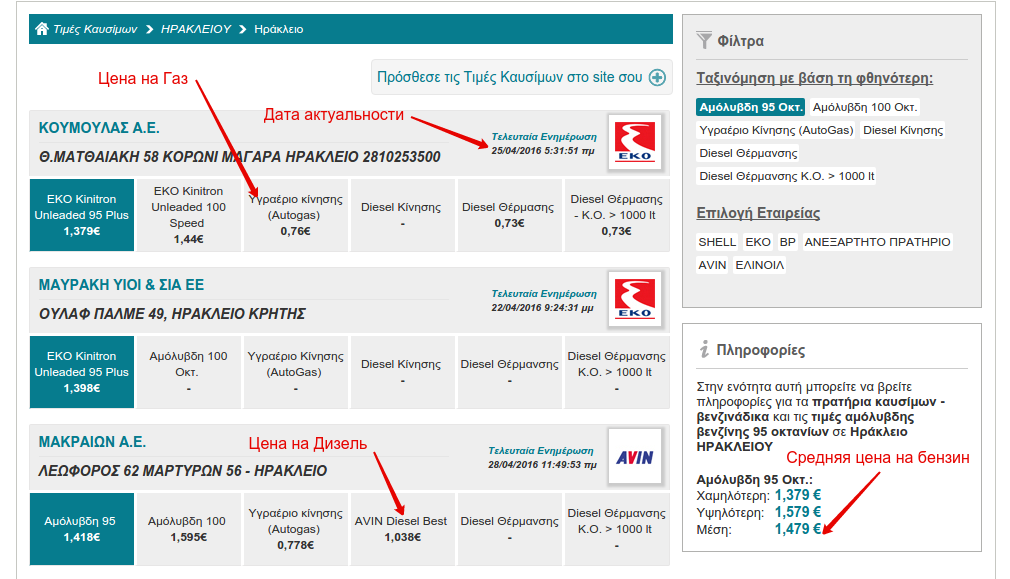Open the ΚΟΥΜΟΥΛΑΣ Α.Ε. station link
Viewport: 1010px width, 579px height.
pos(99,128)
